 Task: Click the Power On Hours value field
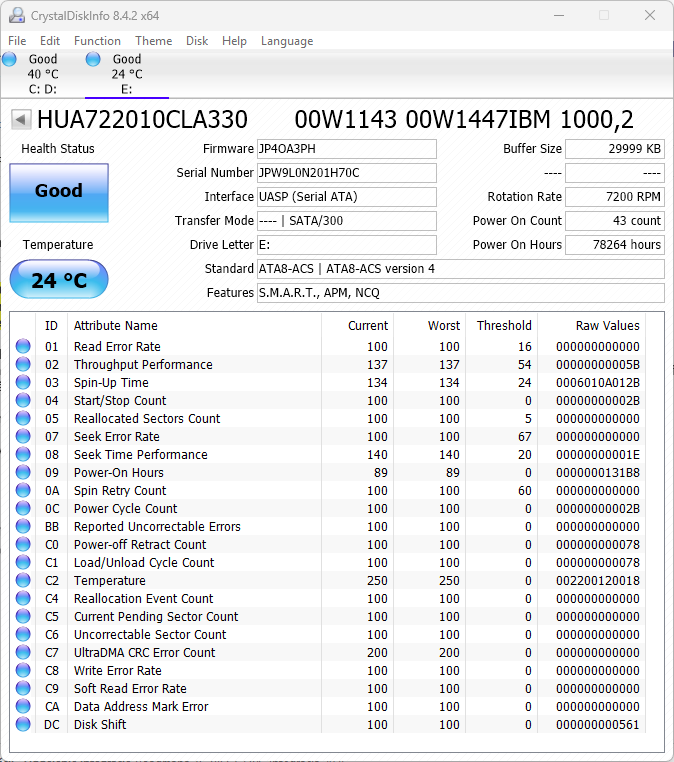point(615,245)
